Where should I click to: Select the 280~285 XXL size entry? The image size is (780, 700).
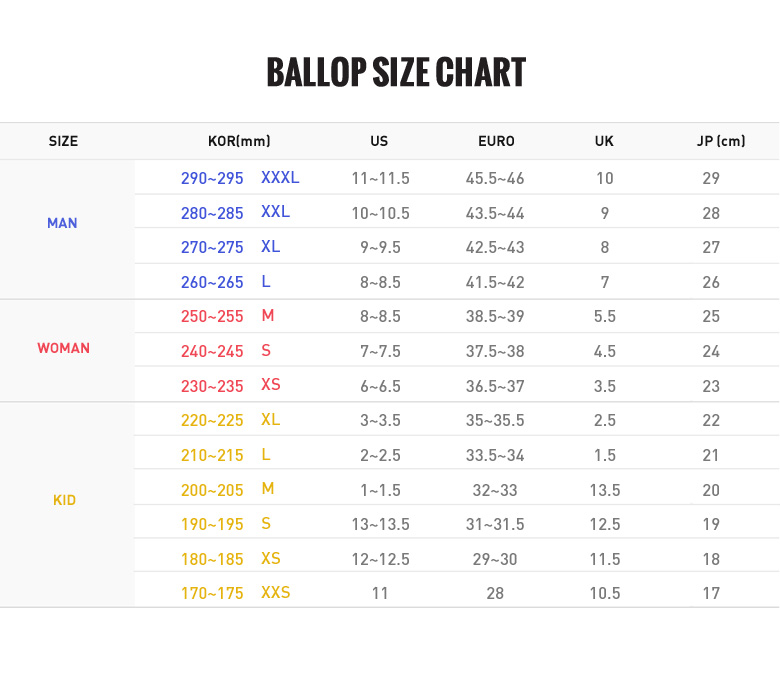tap(235, 213)
